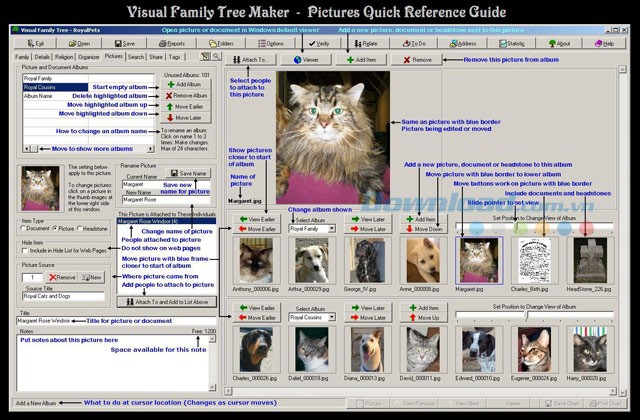Open the Statistic toolbar item
Viewport: 640px width, 420px height.
(511, 43)
